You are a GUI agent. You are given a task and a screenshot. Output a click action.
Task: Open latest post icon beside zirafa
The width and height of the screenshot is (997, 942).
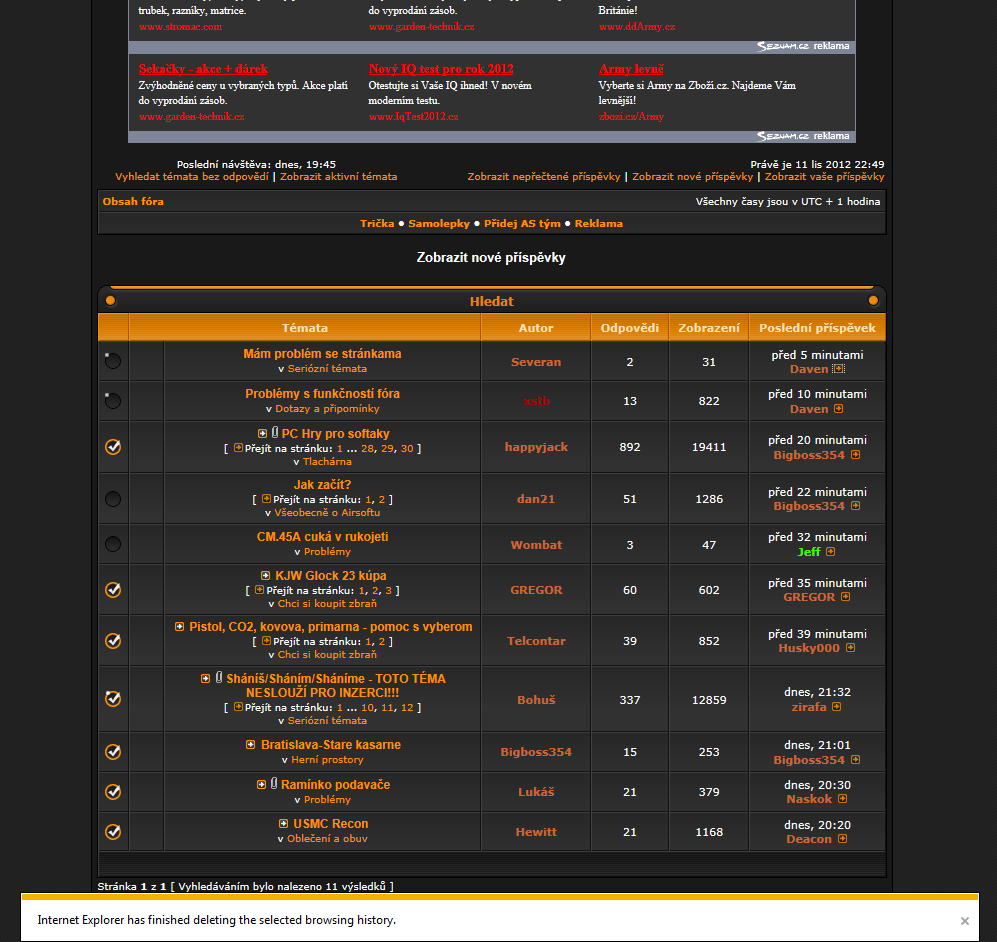pyautogui.click(x=836, y=707)
